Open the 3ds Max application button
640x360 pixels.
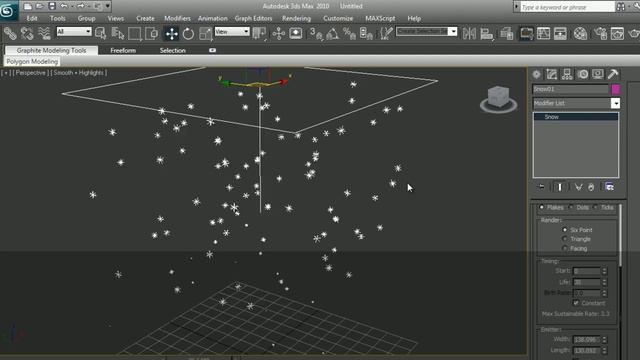[x=8, y=10]
